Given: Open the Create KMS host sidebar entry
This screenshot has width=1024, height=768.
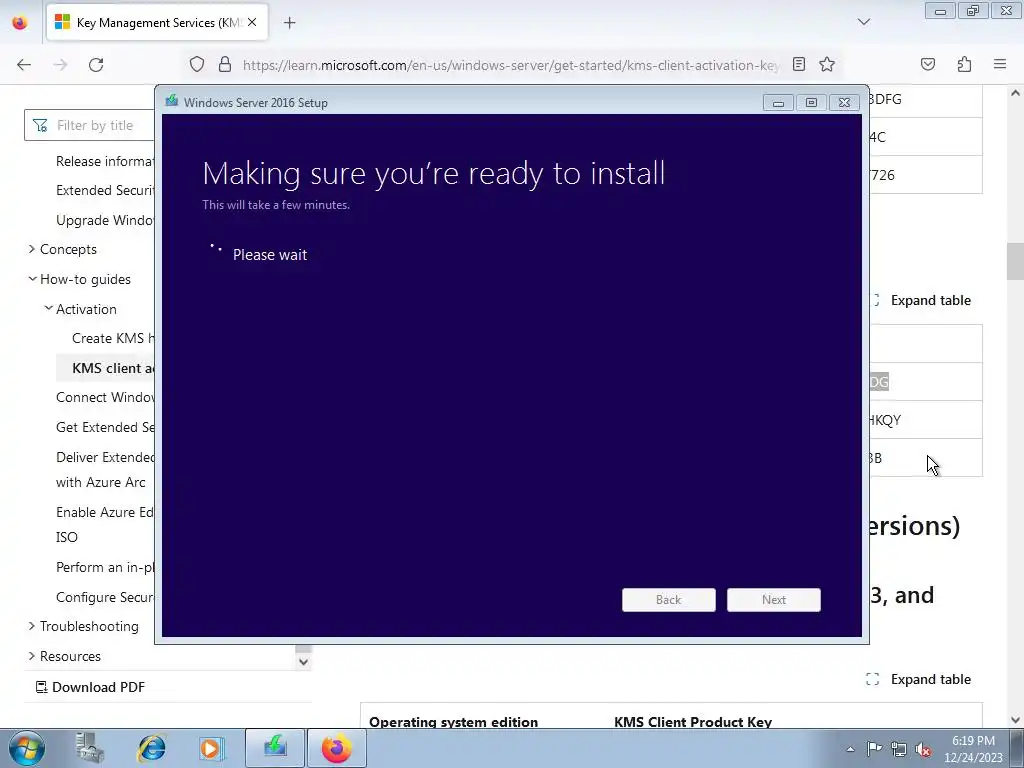Looking at the screenshot, I should pyautogui.click(x=113, y=338).
